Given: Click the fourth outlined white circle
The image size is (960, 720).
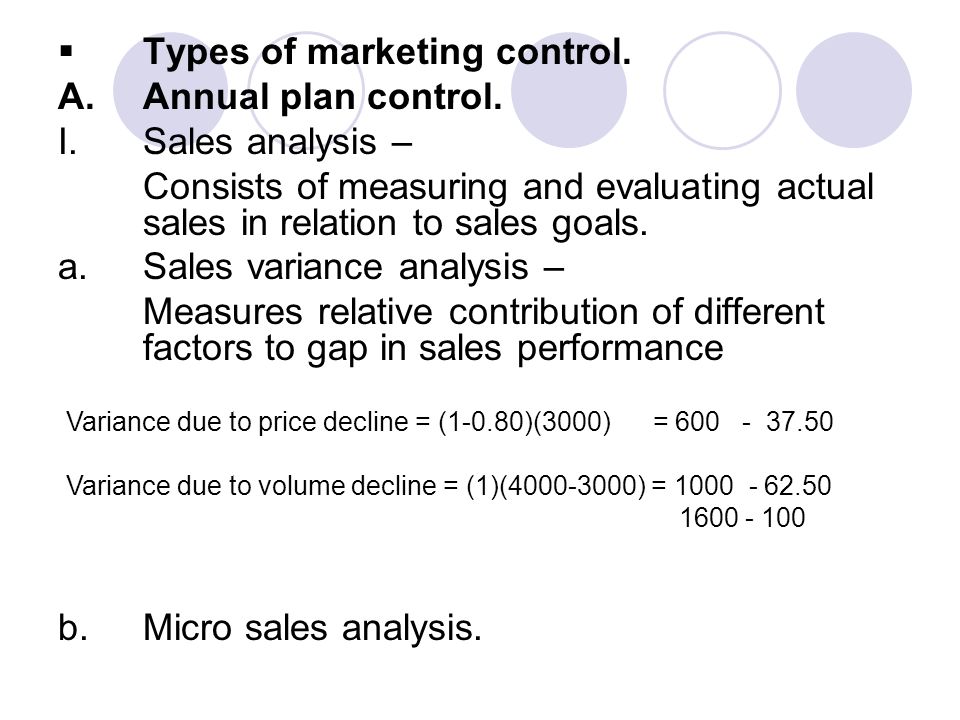Looking at the screenshot, I should 722,90.
